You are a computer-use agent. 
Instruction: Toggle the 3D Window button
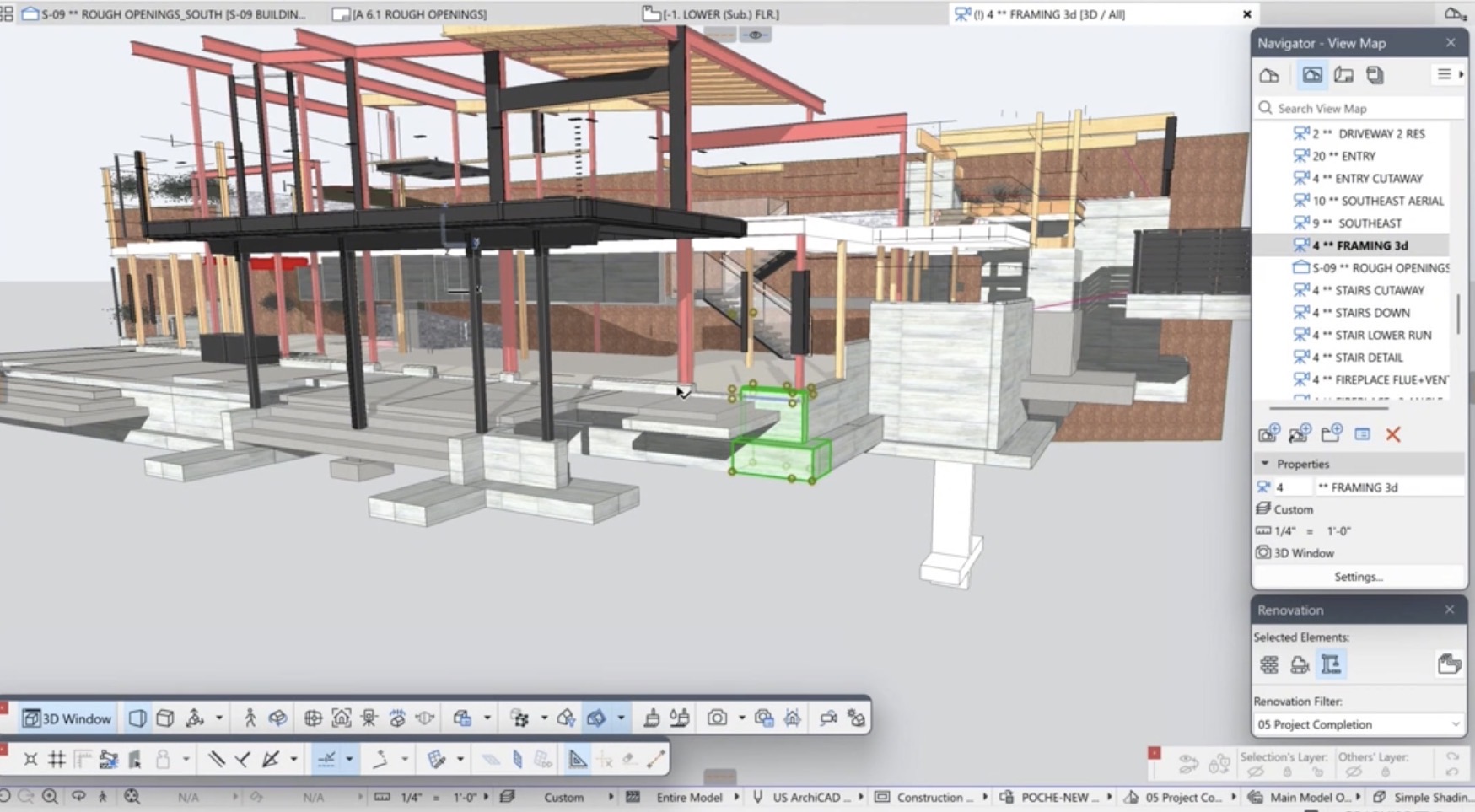(x=67, y=718)
